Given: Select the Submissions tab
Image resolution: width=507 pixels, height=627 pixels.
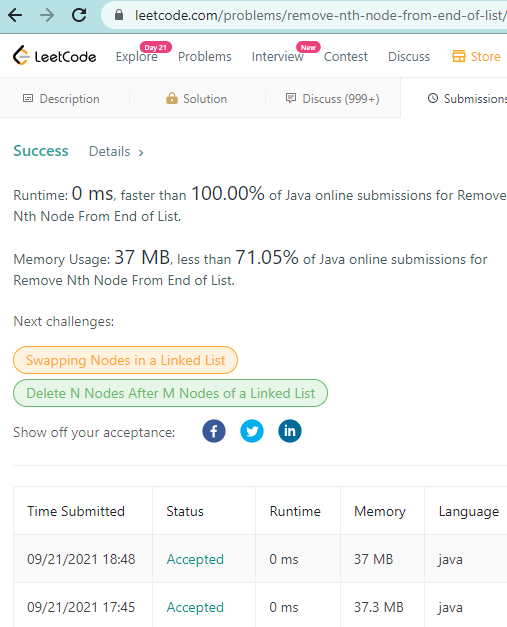Looking at the screenshot, I should (467, 98).
